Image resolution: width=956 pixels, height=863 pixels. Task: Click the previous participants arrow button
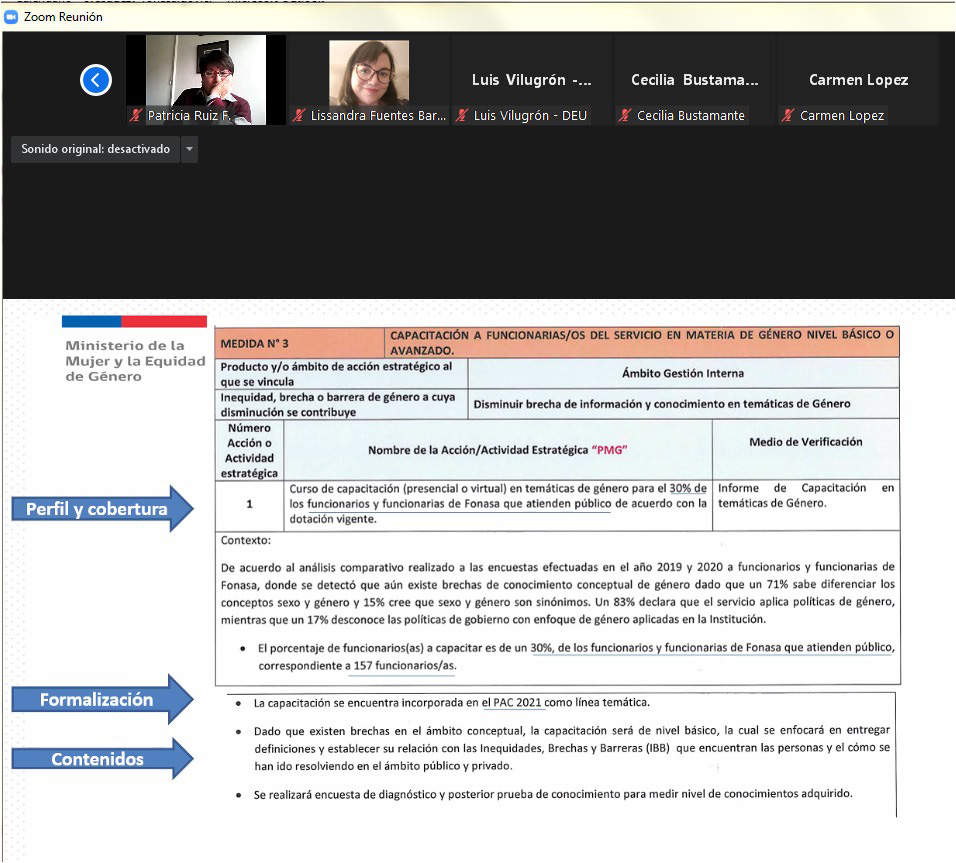pos(96,80)
